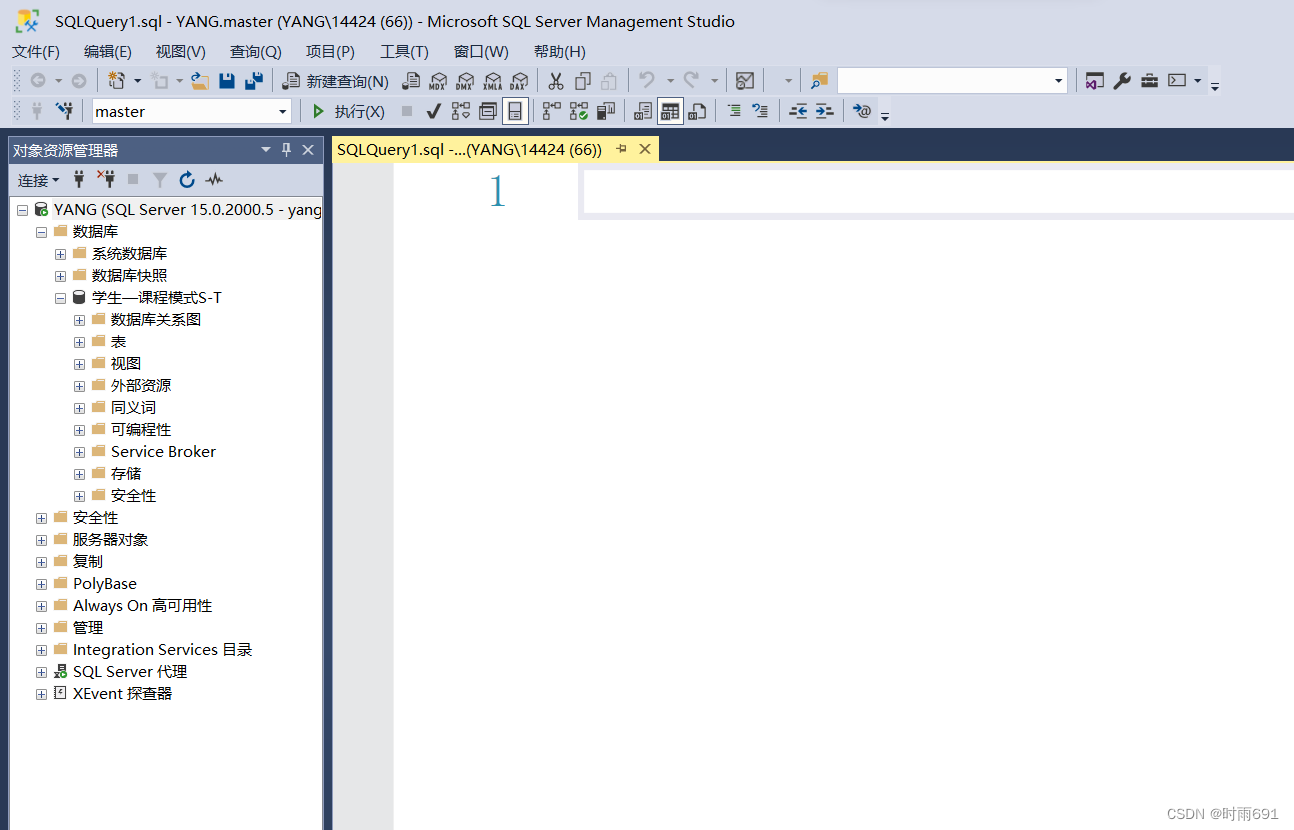Click inside the query editor line 1
Image resolution: width=1294 pixels, height=830 pixels.
click(938, 192)
